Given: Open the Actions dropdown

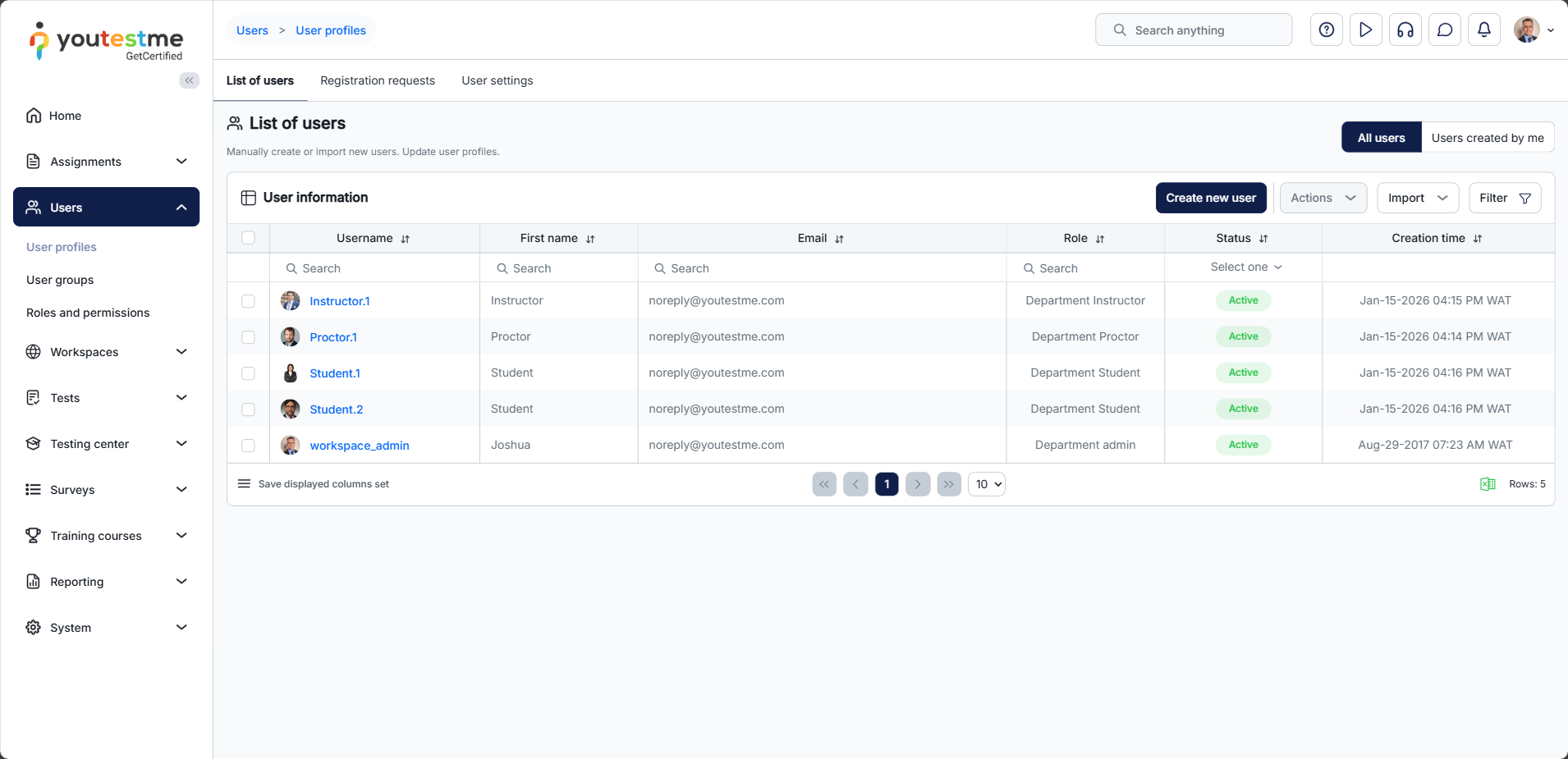Looking at the screenshot, I should pos(1323,198).
